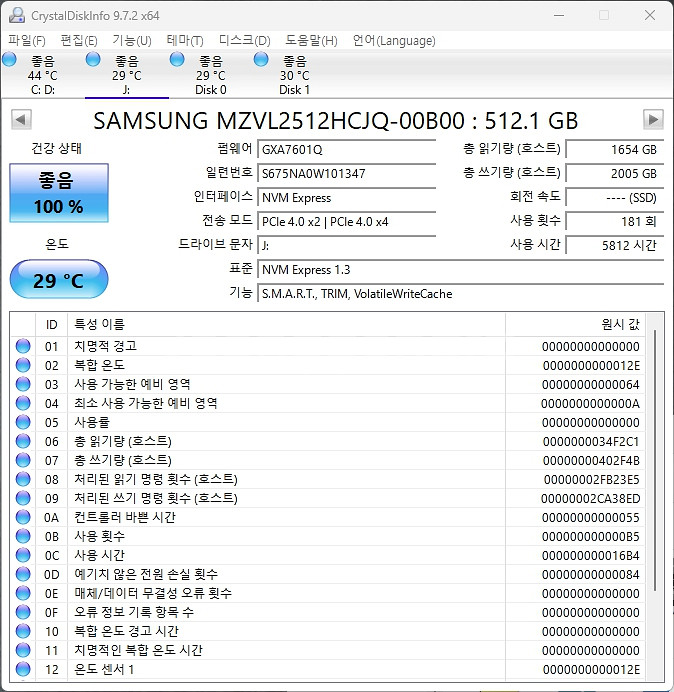The image size is (674, 692).
Task: Click status orb for 11 치명적인 복합 온도 시간
Action: coord(23,650)
